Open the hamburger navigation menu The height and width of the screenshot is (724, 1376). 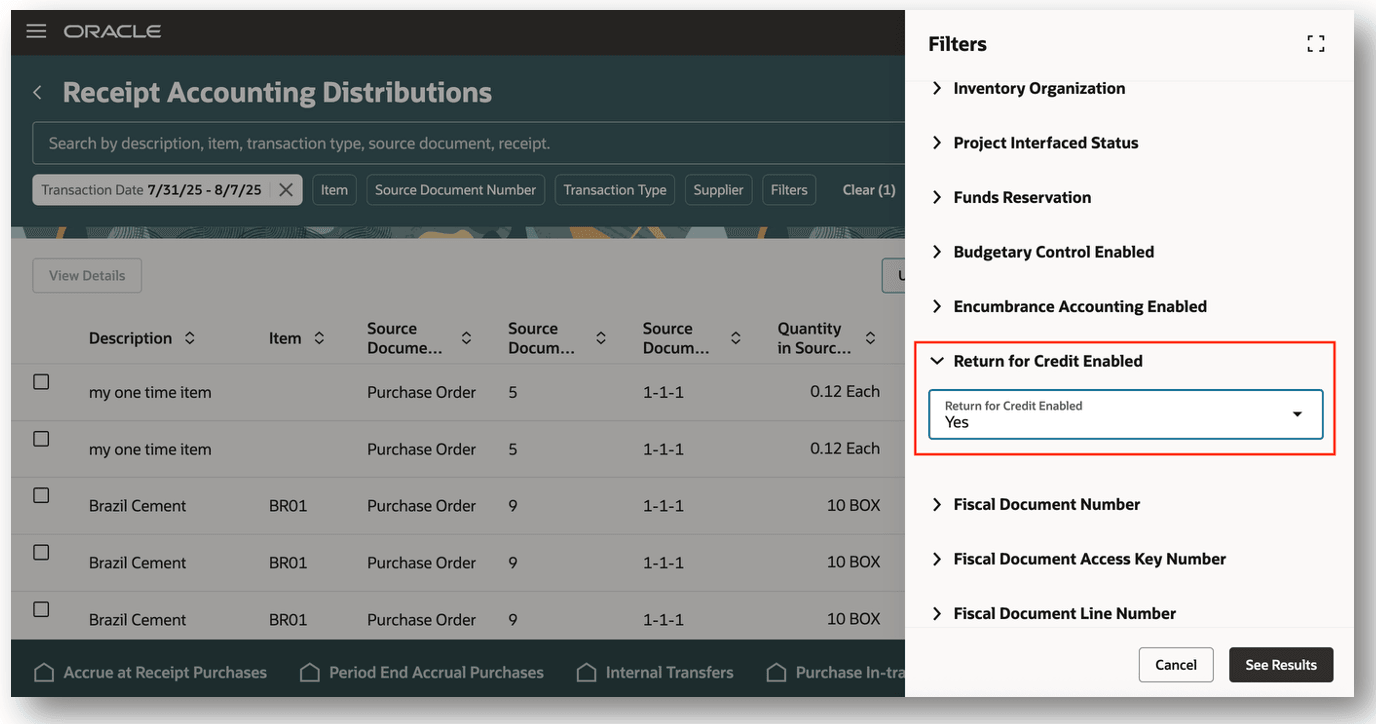[x=36, y=31]
